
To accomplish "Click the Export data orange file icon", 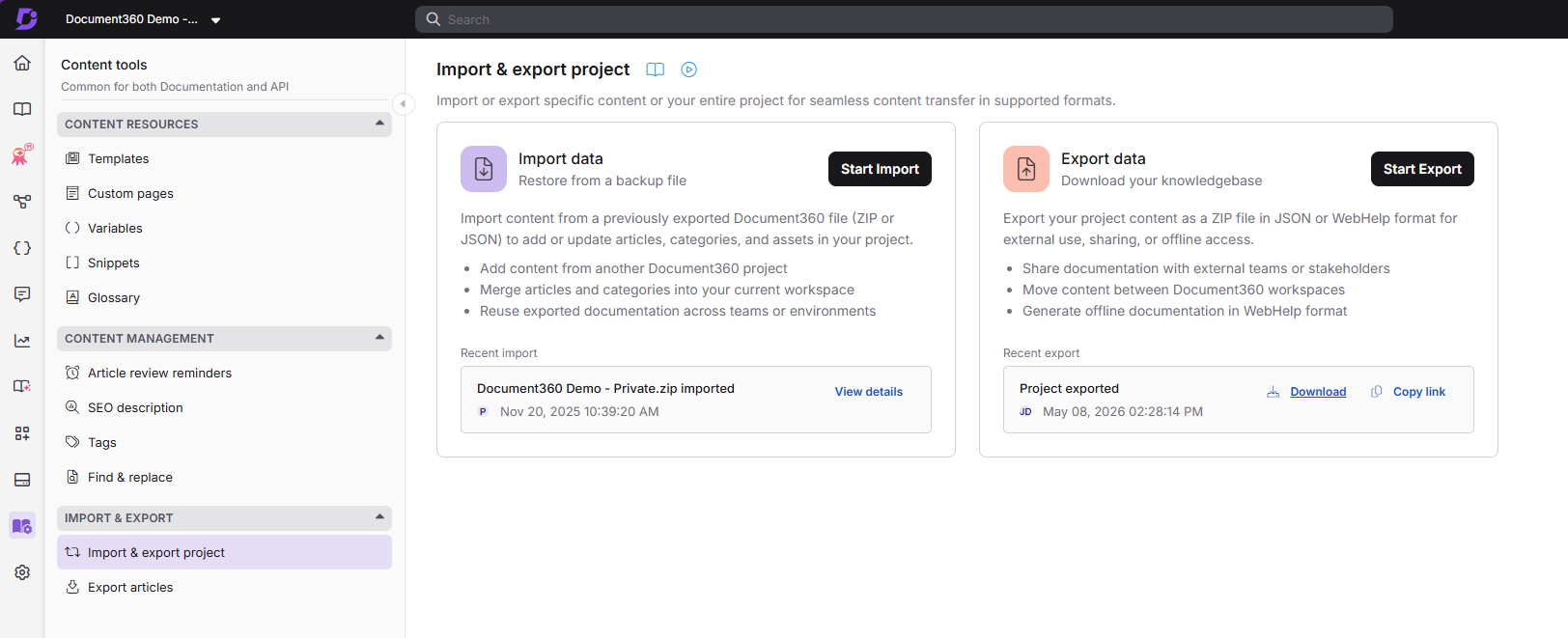I will pos(1026,169).
